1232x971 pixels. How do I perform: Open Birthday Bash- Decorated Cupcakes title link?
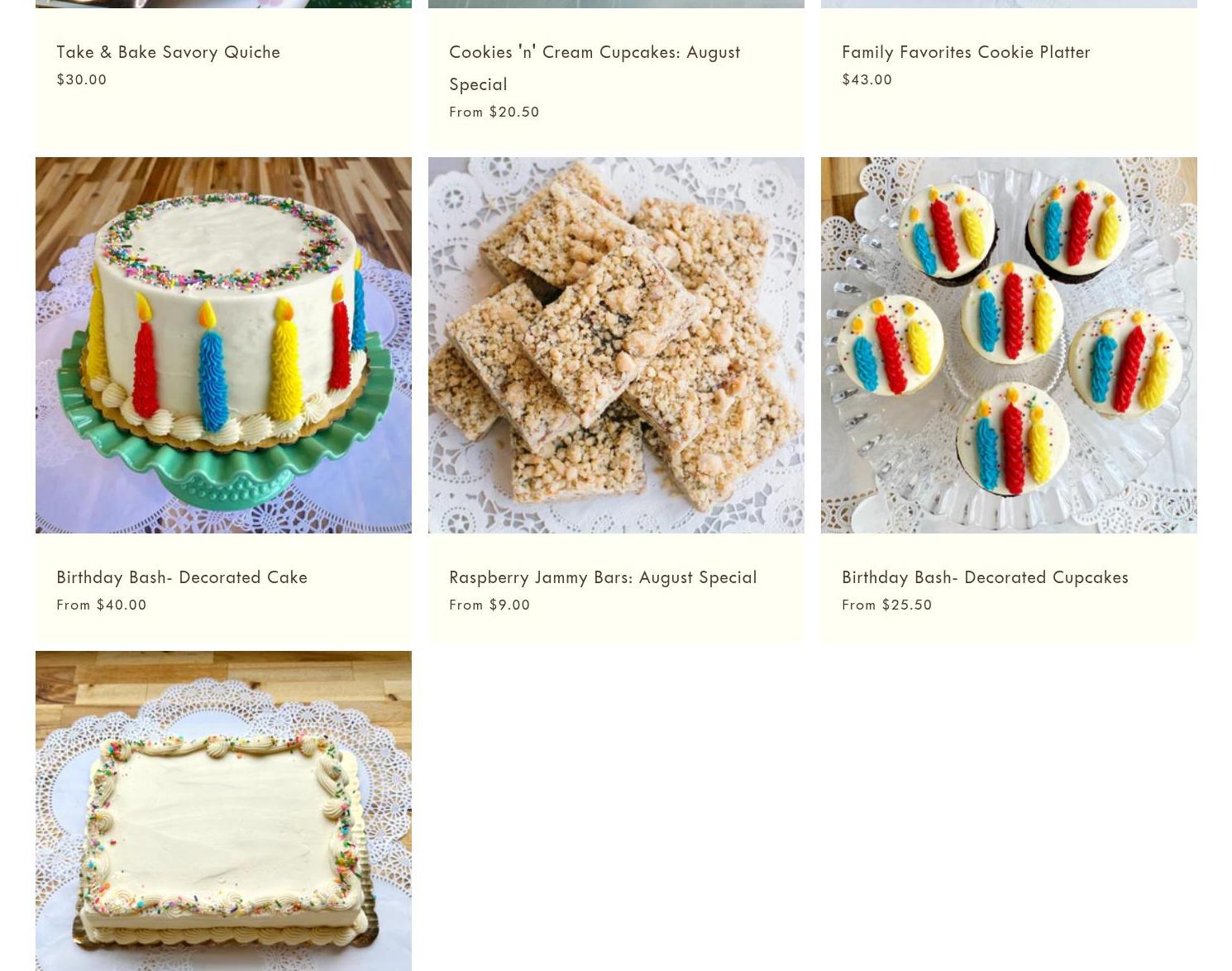coord(985,576)
